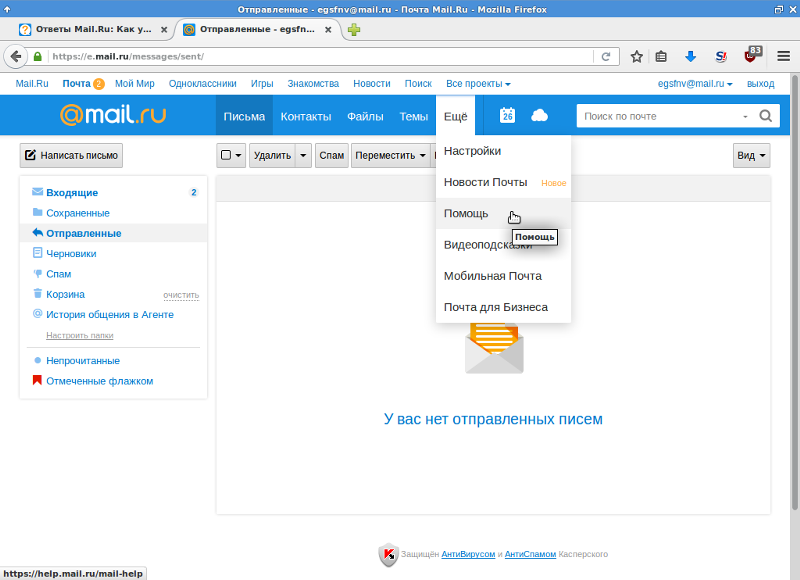Select Почта для Бизнеса menu entry
The image size is (800, 580).
503,307
